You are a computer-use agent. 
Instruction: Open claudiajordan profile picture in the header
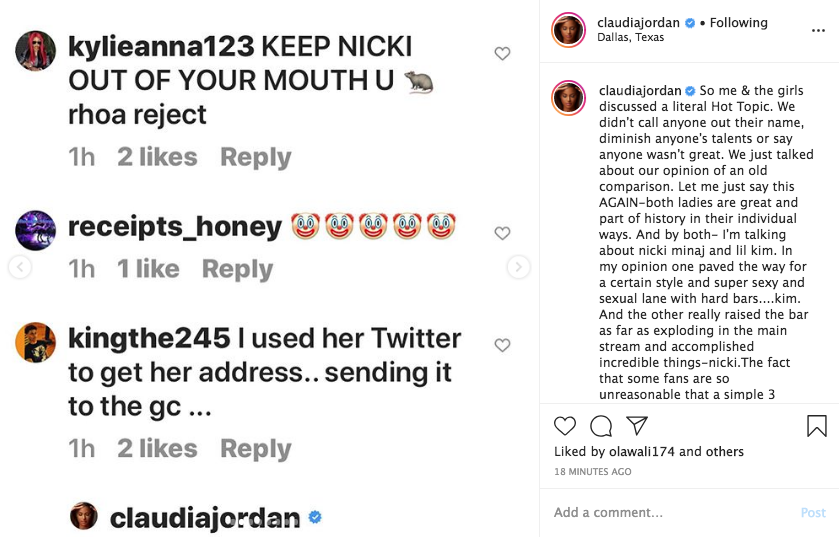coord(568,30)
